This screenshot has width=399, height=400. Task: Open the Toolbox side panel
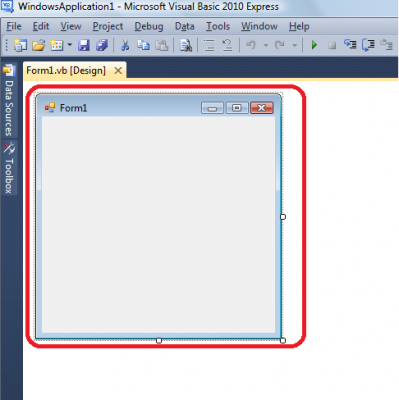9,168
